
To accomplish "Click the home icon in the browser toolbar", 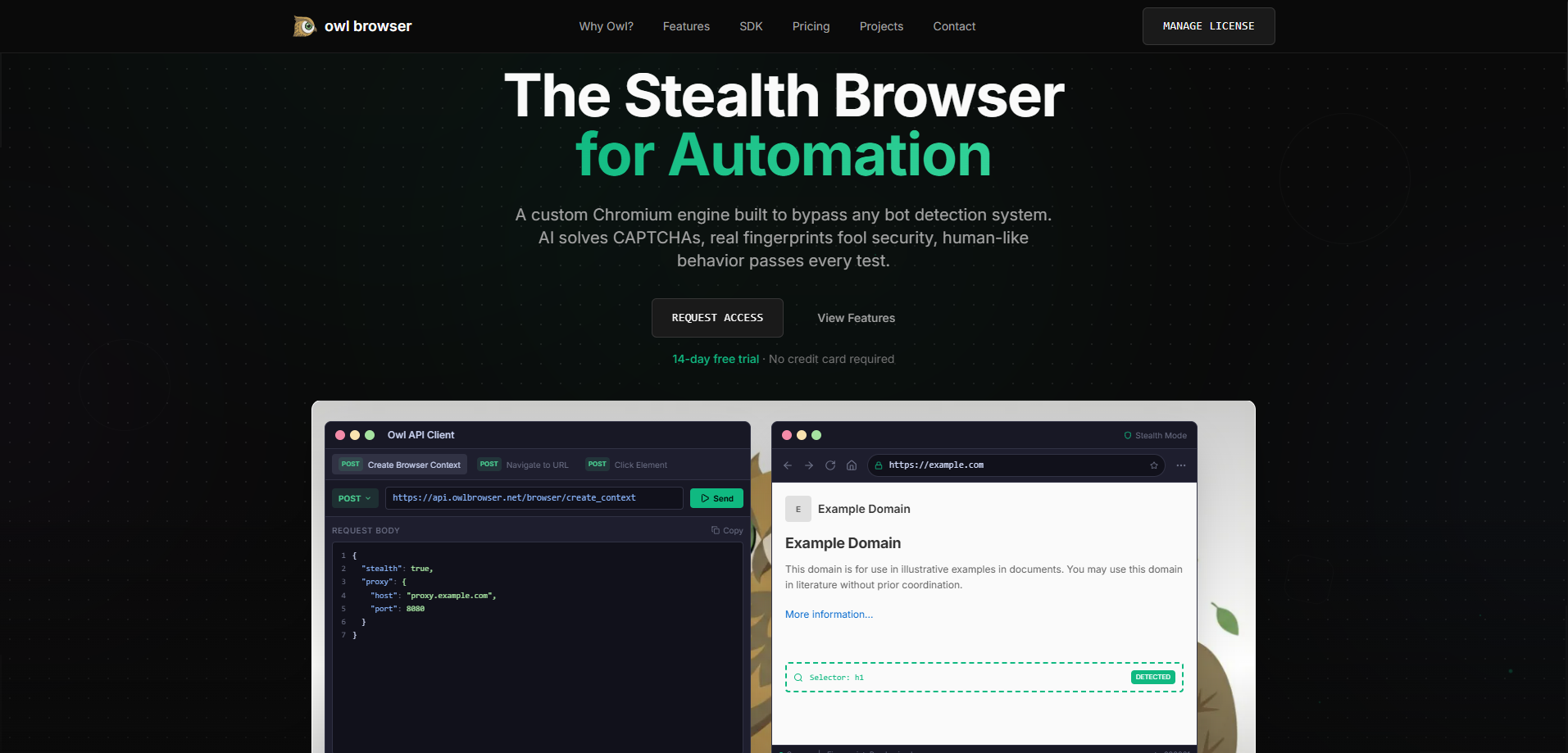I will tap(851, 465).
